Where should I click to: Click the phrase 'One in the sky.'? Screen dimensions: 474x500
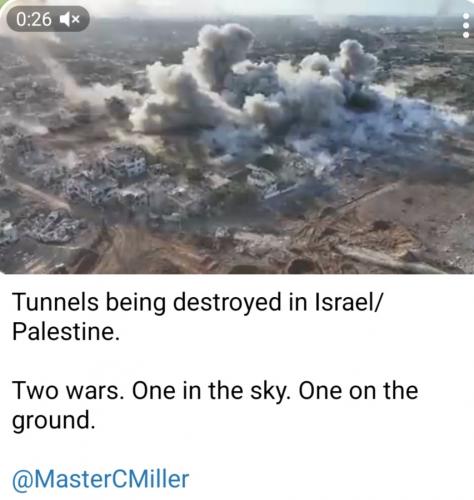click(x=212, y=391)
